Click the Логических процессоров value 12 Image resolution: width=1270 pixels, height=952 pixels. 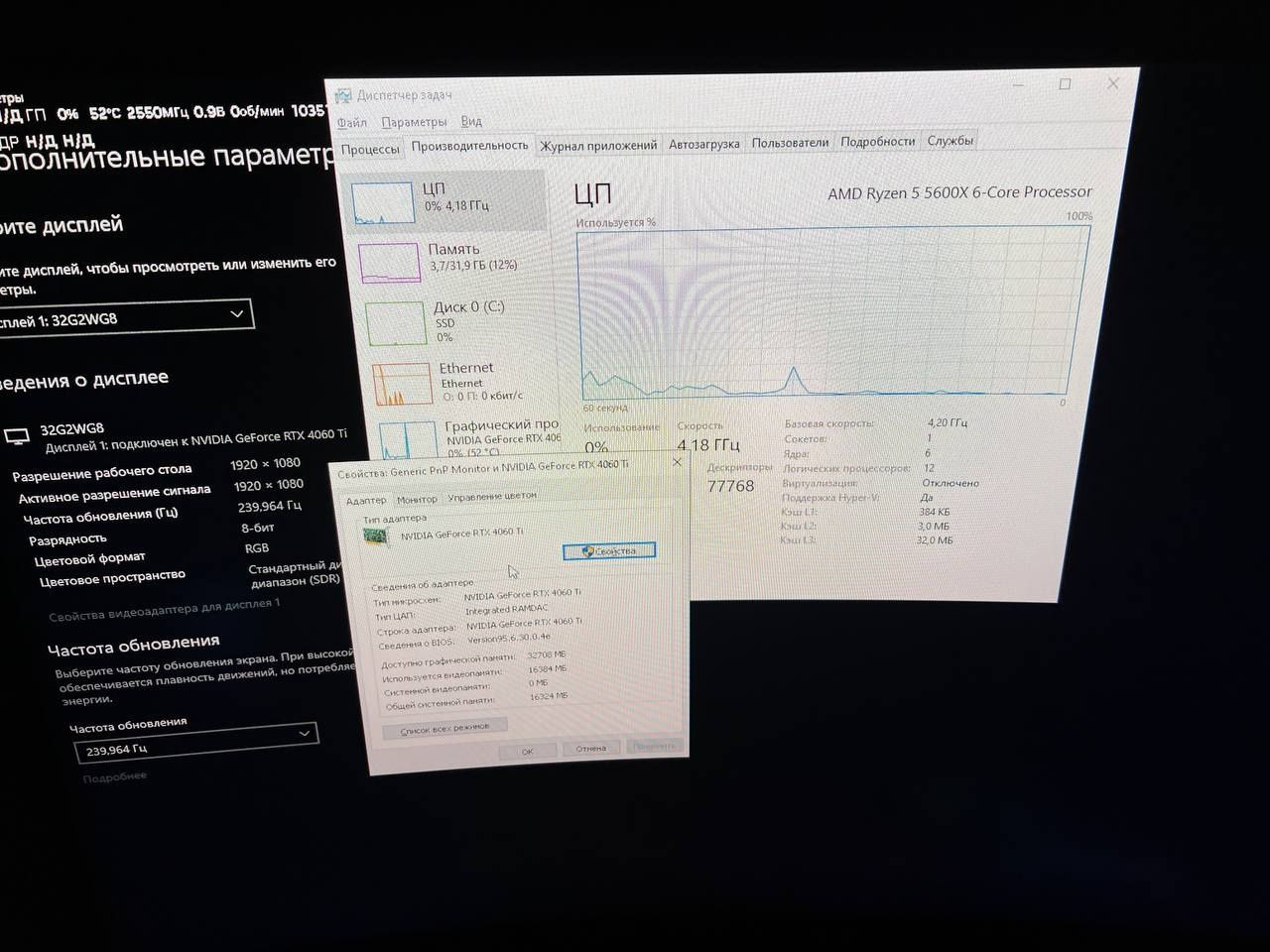pyautogui.click(x=929, y=468)
